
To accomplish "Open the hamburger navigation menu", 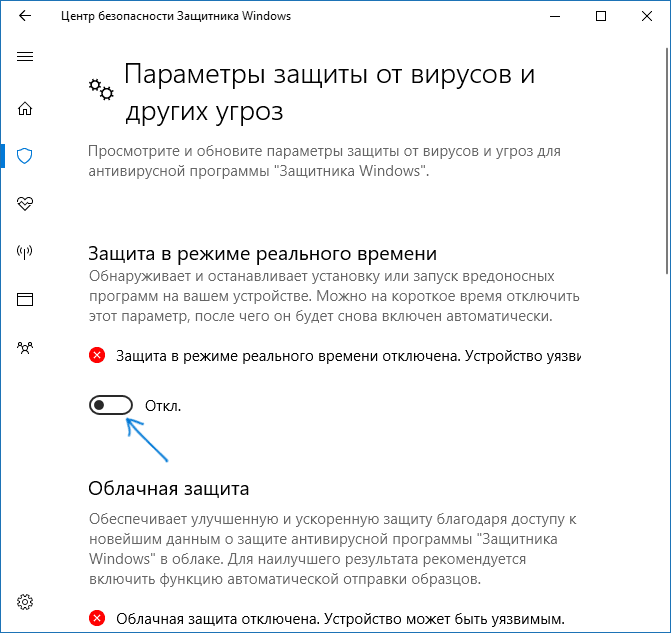I will tap(25, 56).
